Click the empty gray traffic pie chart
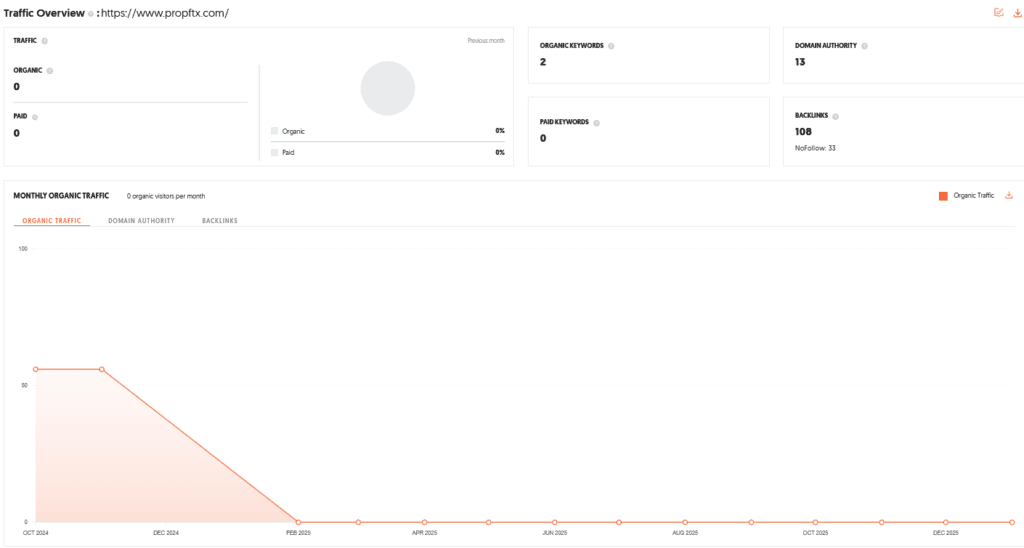1024x548 pixels. tap(388, 88)
